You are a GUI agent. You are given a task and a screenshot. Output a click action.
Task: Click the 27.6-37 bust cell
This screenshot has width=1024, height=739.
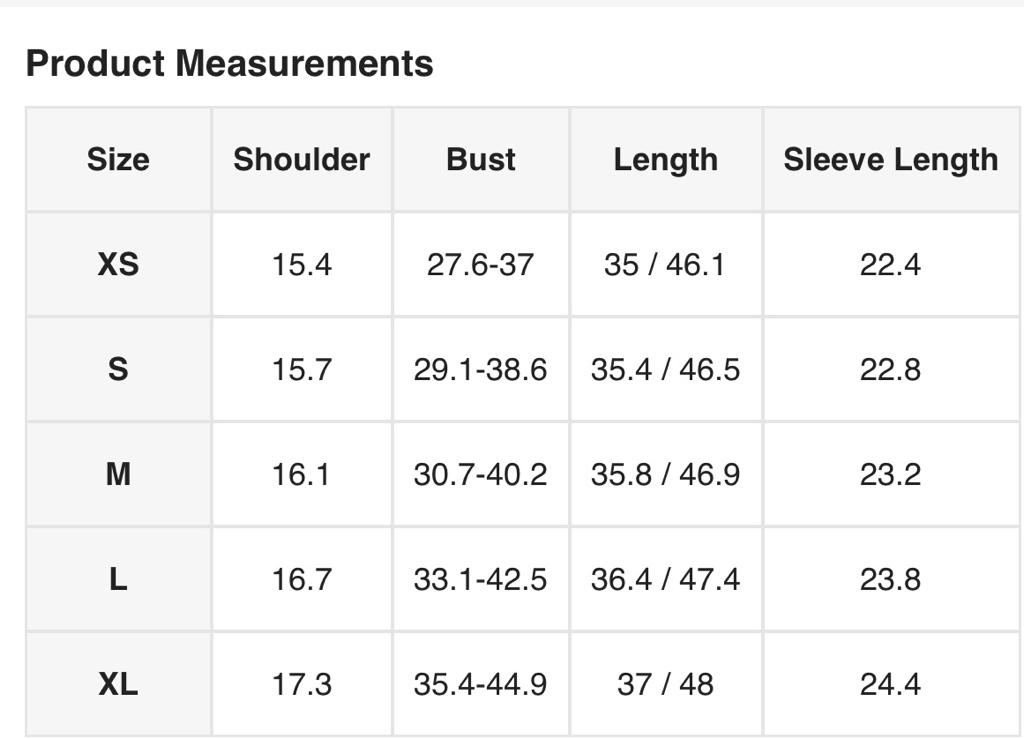point(480,265)
